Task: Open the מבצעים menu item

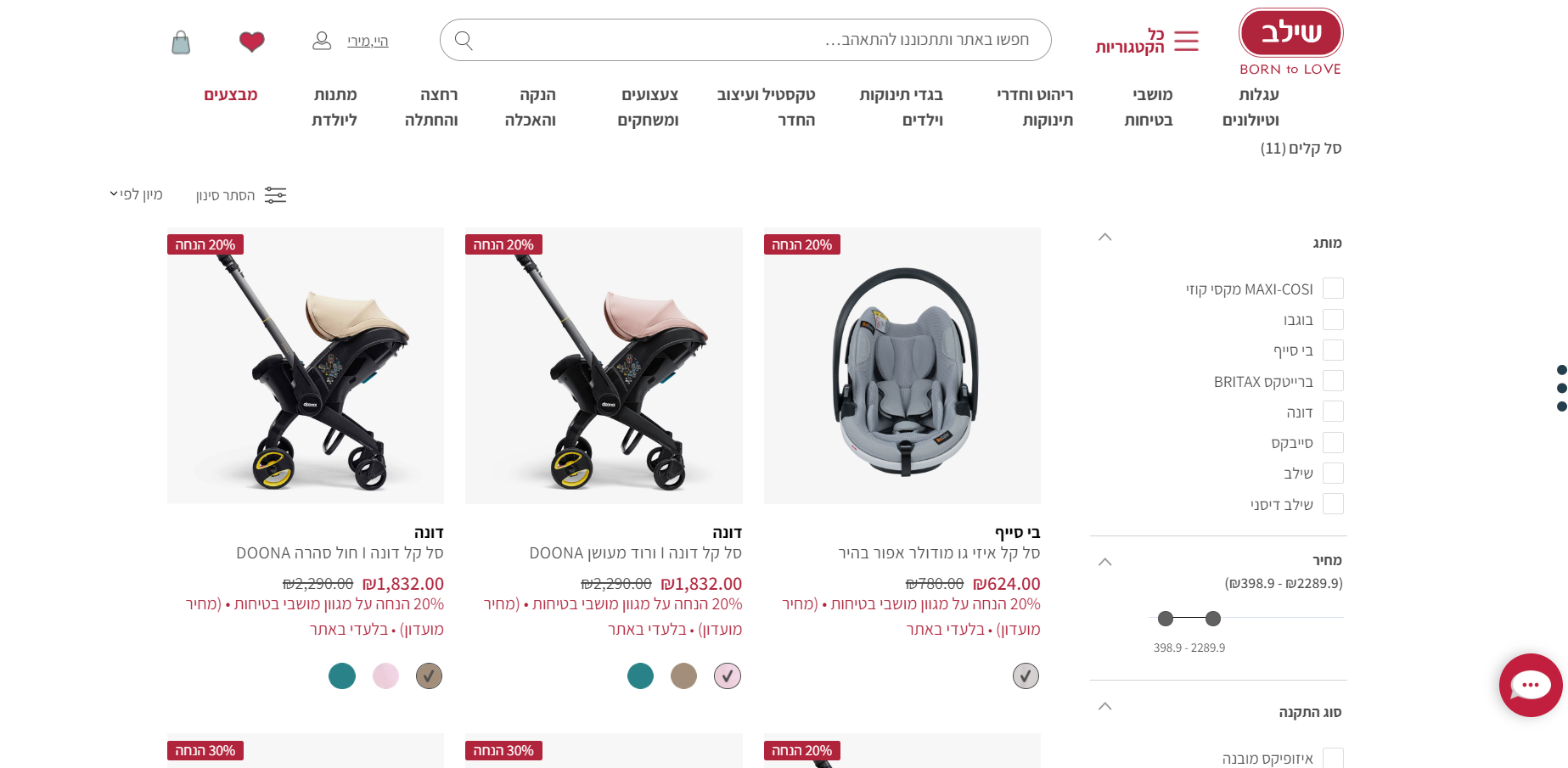Action: click(230, 95)
